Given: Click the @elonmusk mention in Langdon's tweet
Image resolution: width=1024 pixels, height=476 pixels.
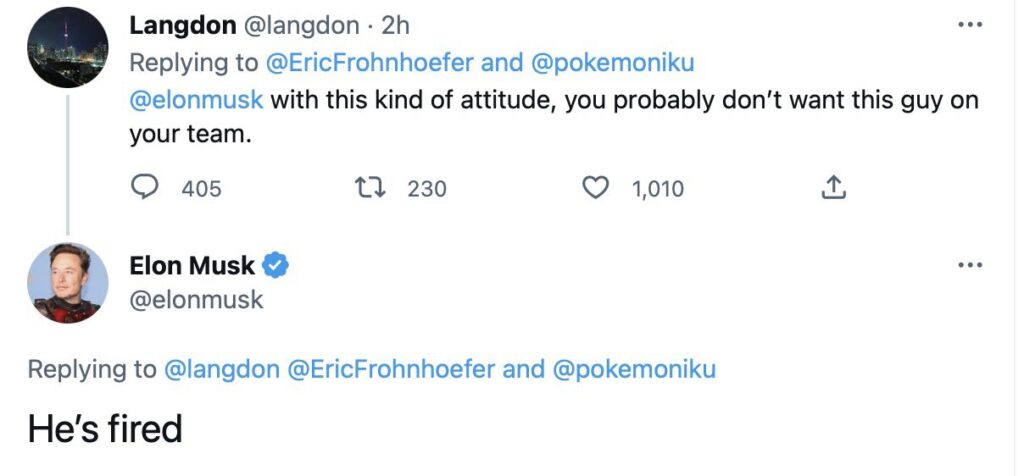Looking at the screenshot, I should click(x=196, y=100).
